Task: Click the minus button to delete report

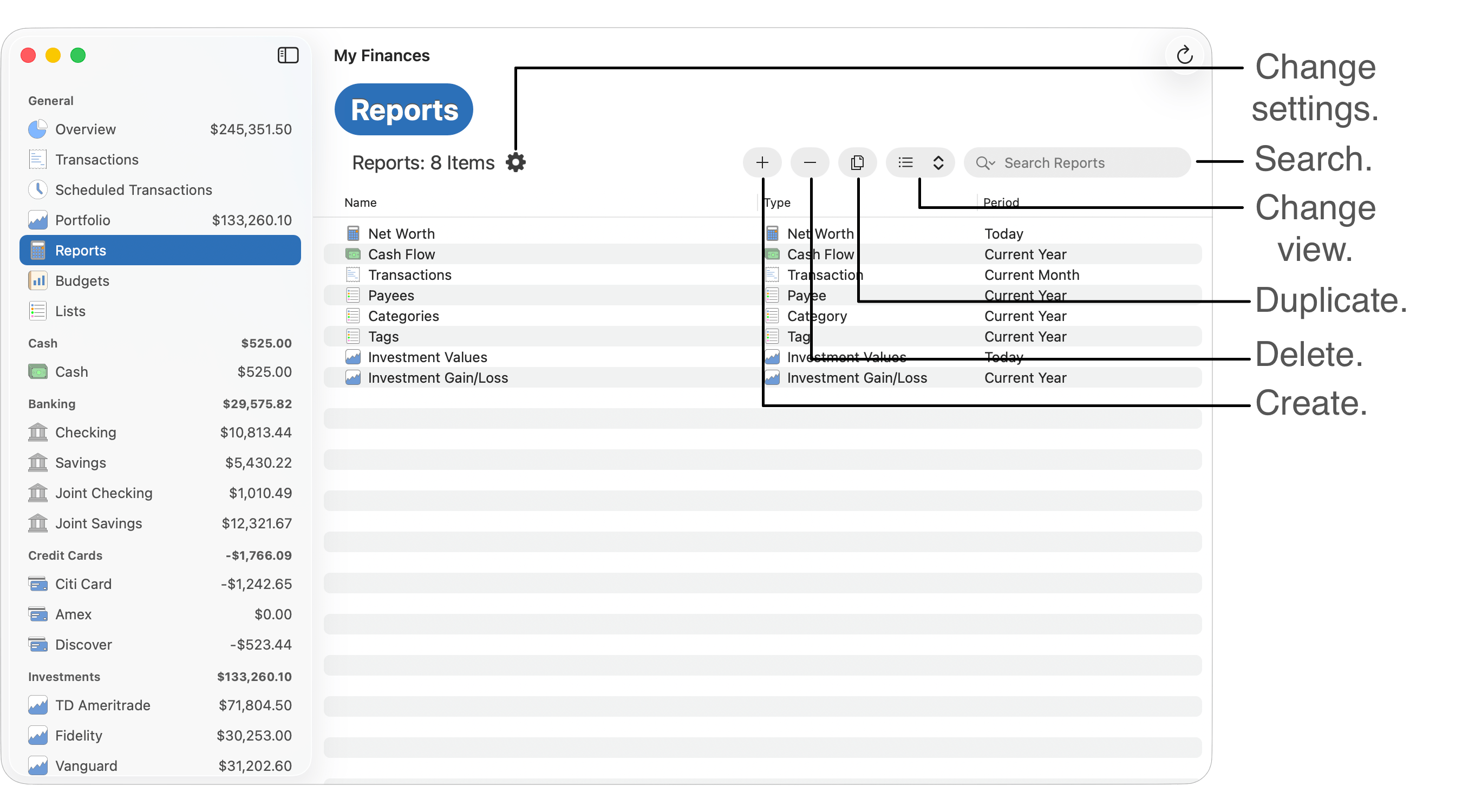Action: pos(810,163)
